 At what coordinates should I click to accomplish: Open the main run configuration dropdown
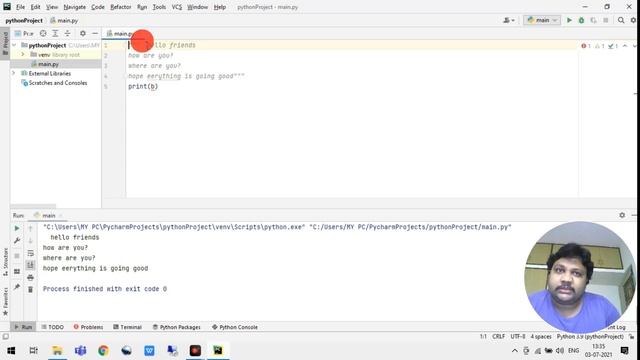coord(542,20)
